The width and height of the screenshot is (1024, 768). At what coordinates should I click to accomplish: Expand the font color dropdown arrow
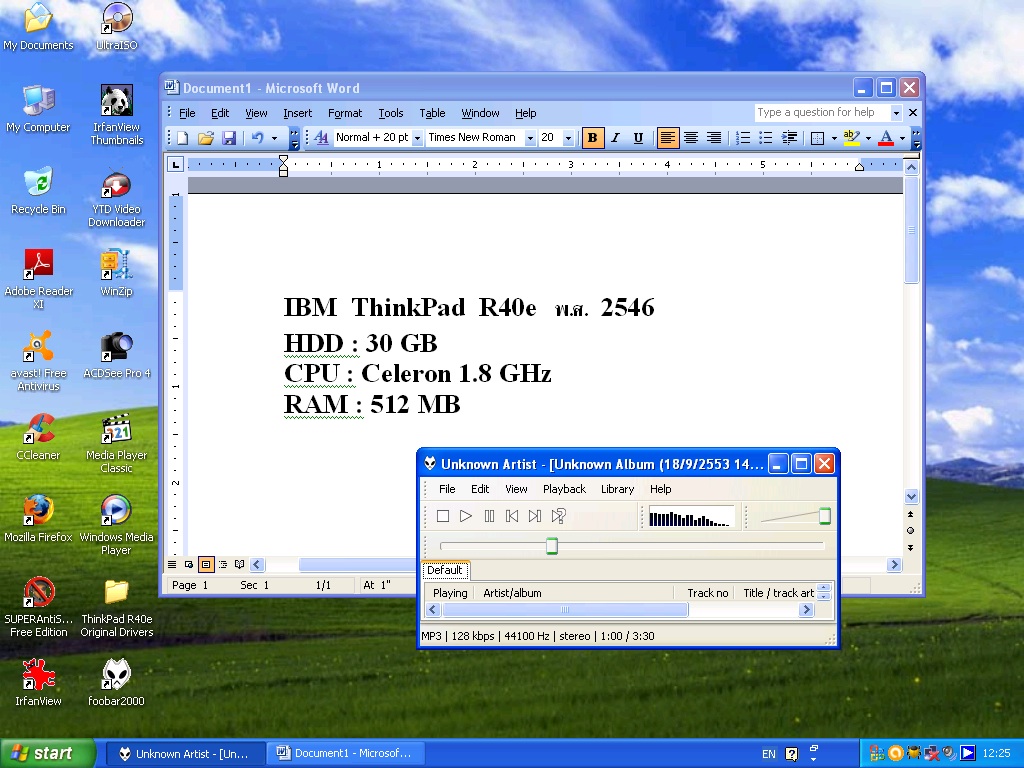(903, 138)
